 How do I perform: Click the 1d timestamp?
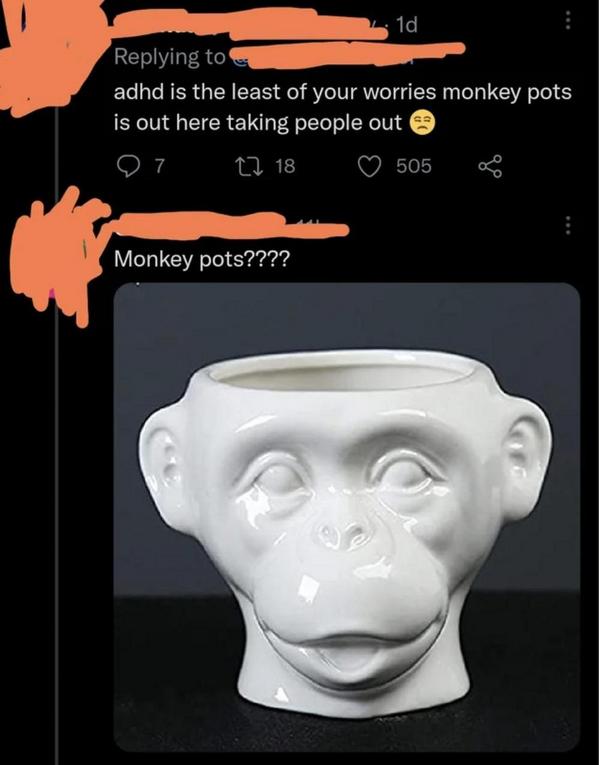click(x=407, y=24)
